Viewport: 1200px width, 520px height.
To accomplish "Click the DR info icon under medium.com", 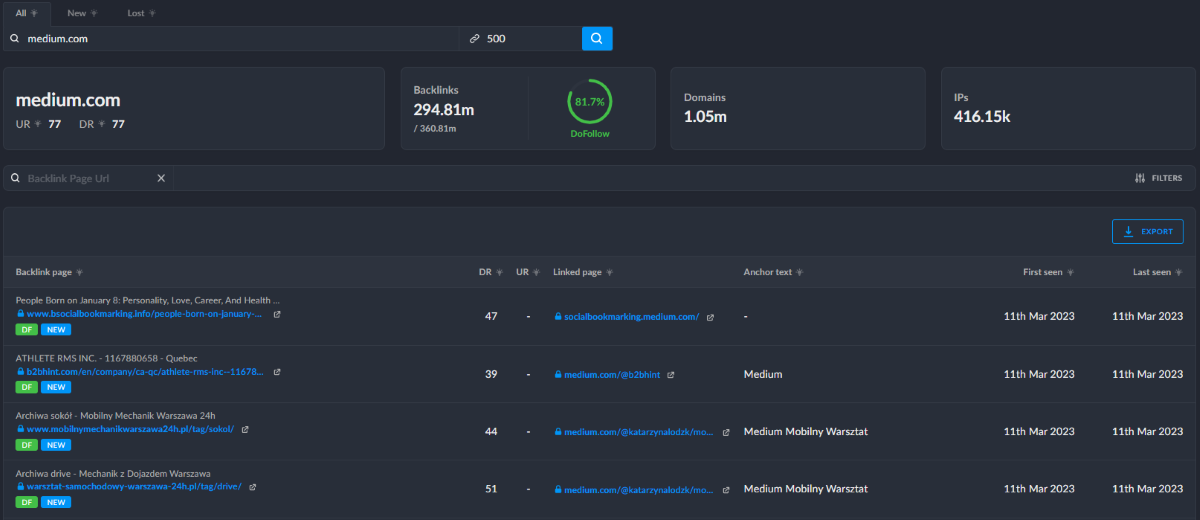I will (x=102, y=124).
